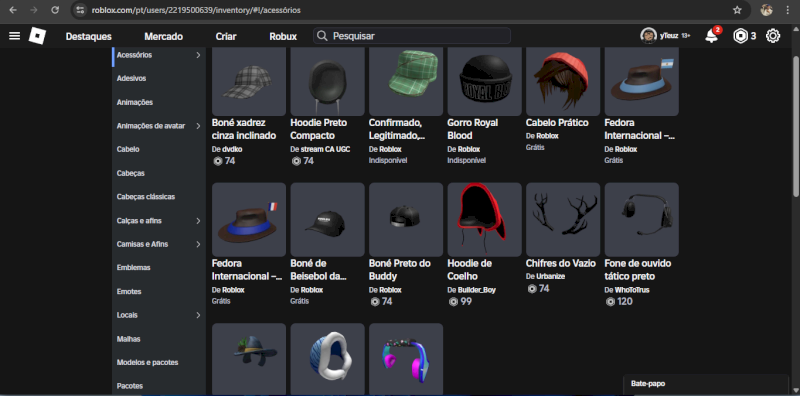This screenshot has height=396, width=800.
Task: Select Cabeças clássicas in sidebar
Action: (146, 196)
